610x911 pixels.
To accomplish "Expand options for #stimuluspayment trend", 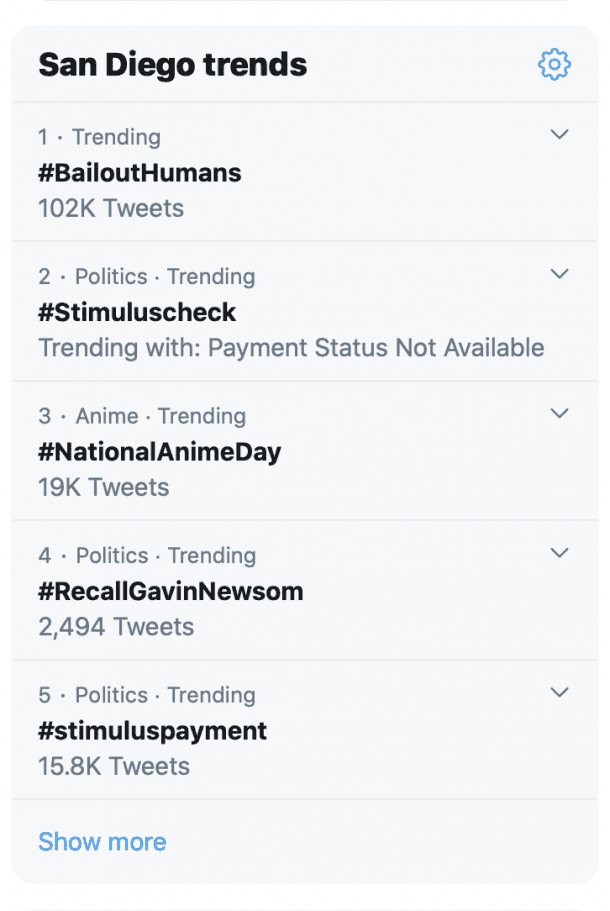I will click(x=560, y=692).
